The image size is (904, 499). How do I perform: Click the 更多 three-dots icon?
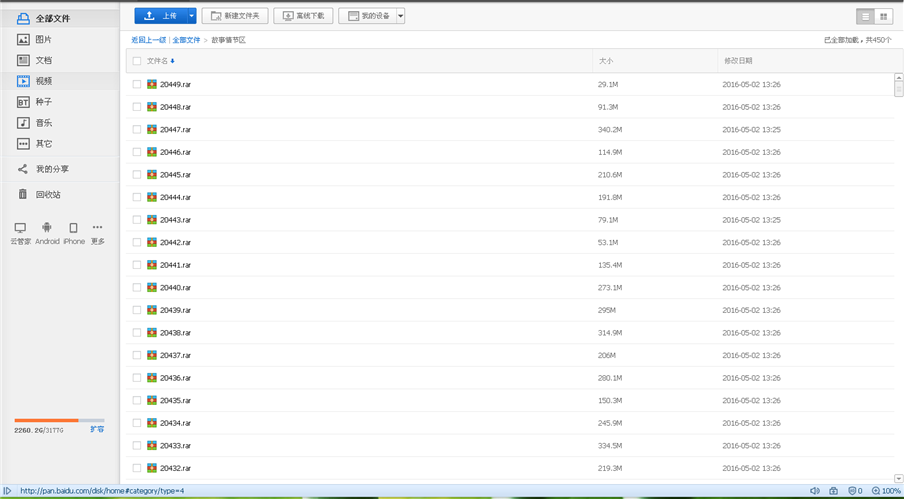pyautogui.click(x=97, y=228)
